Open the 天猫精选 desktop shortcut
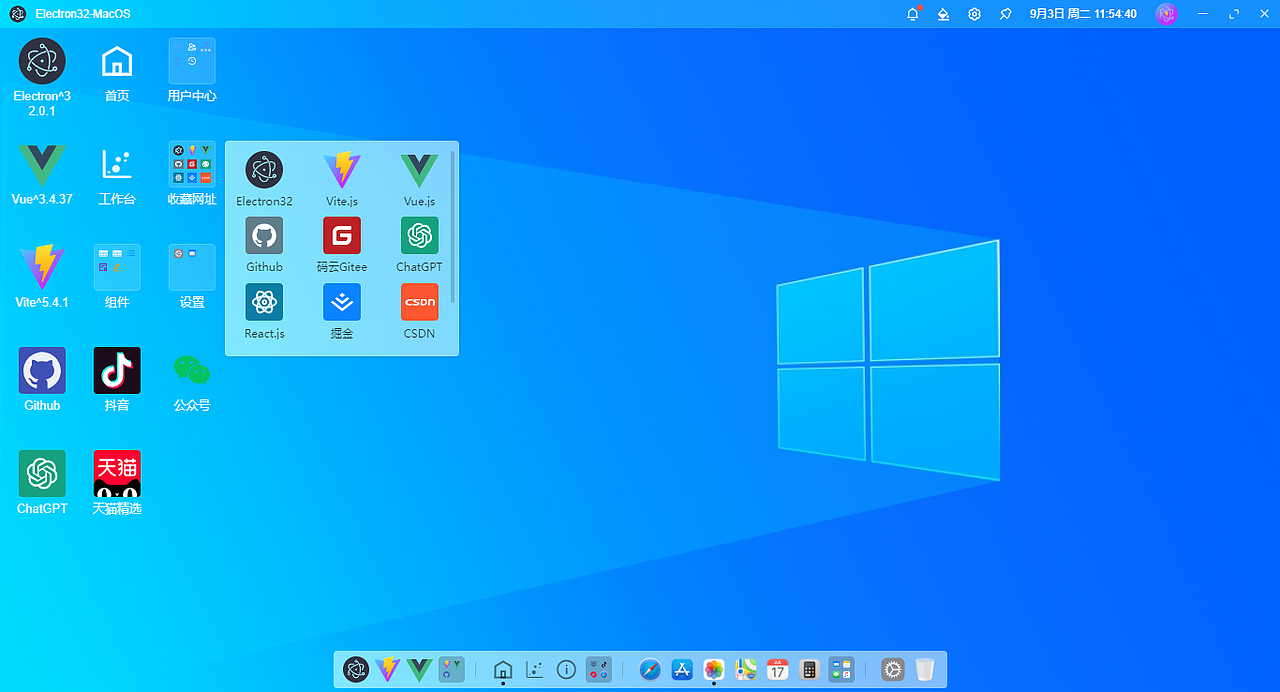The image size is (1280, 692). (116, 472)
